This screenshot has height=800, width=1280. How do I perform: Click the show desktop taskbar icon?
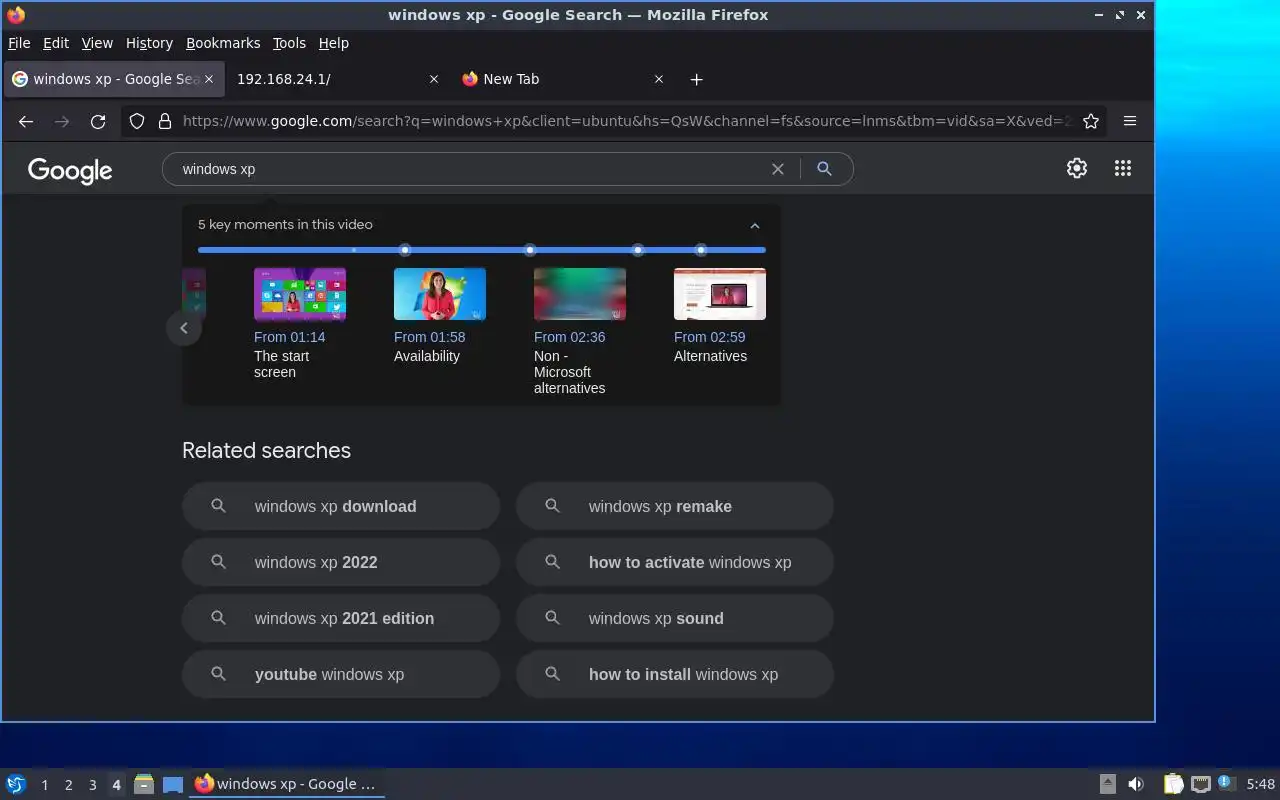point(173,784)
